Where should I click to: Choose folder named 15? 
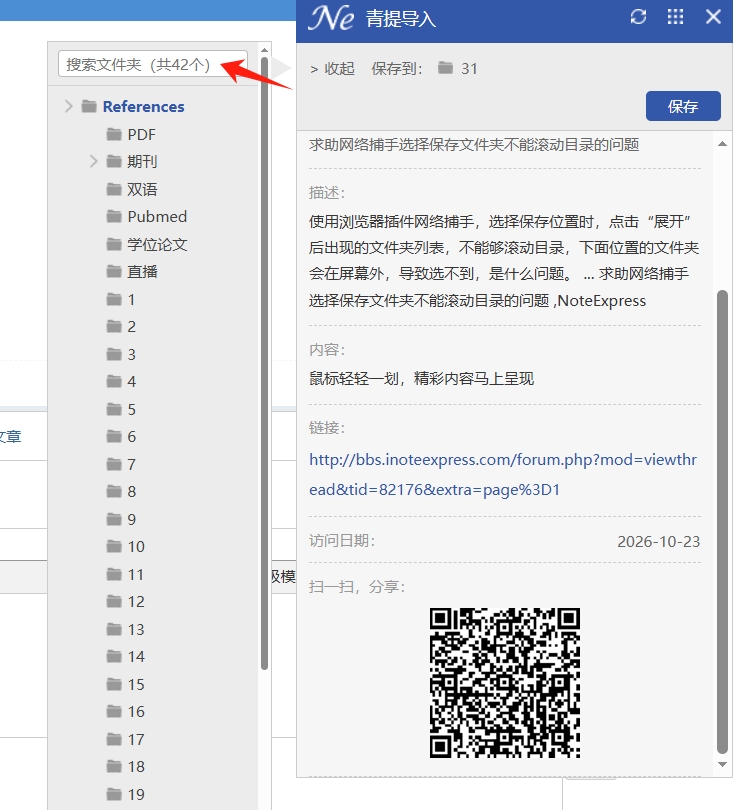coord(136,684)
